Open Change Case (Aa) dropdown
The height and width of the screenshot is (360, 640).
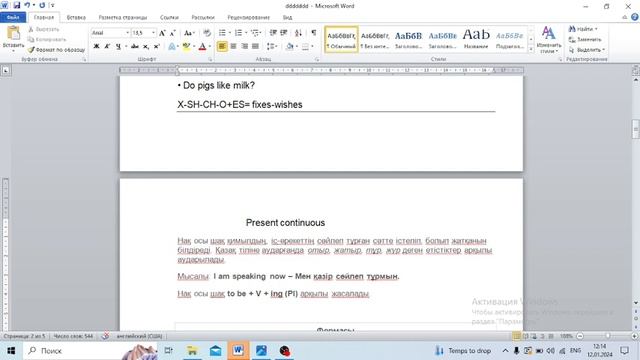pos(189,33)
